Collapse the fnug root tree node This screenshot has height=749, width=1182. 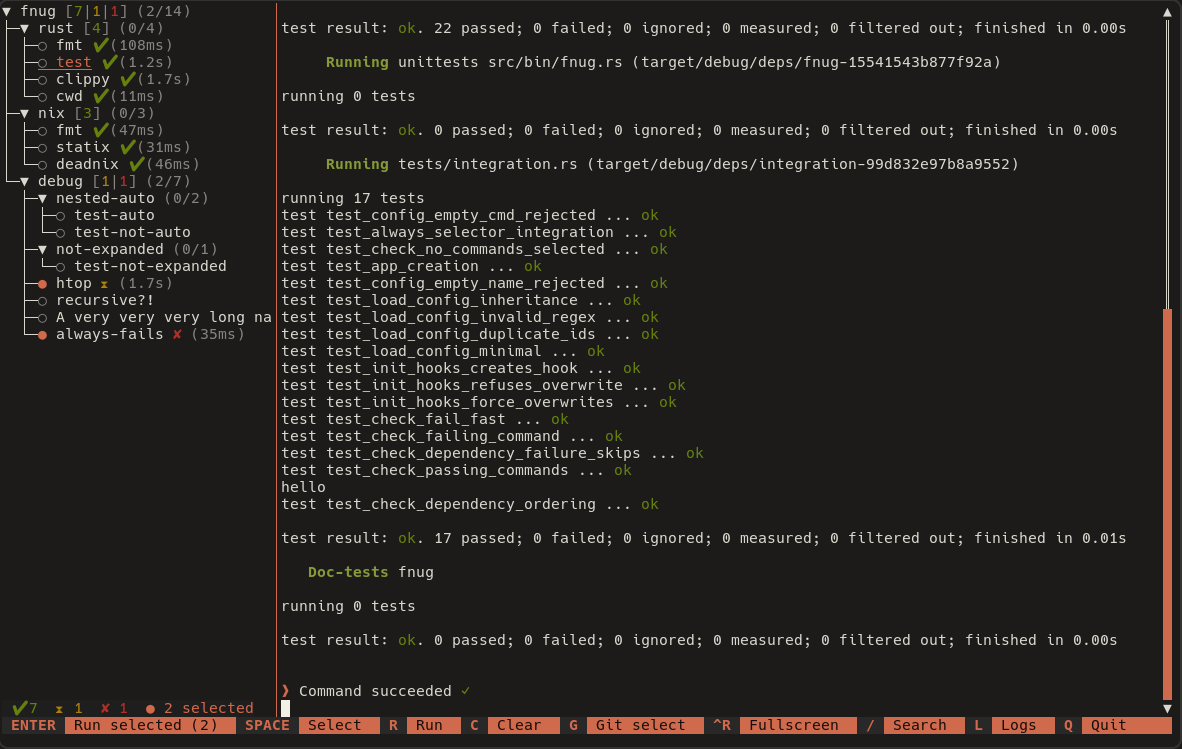[7, 11]
